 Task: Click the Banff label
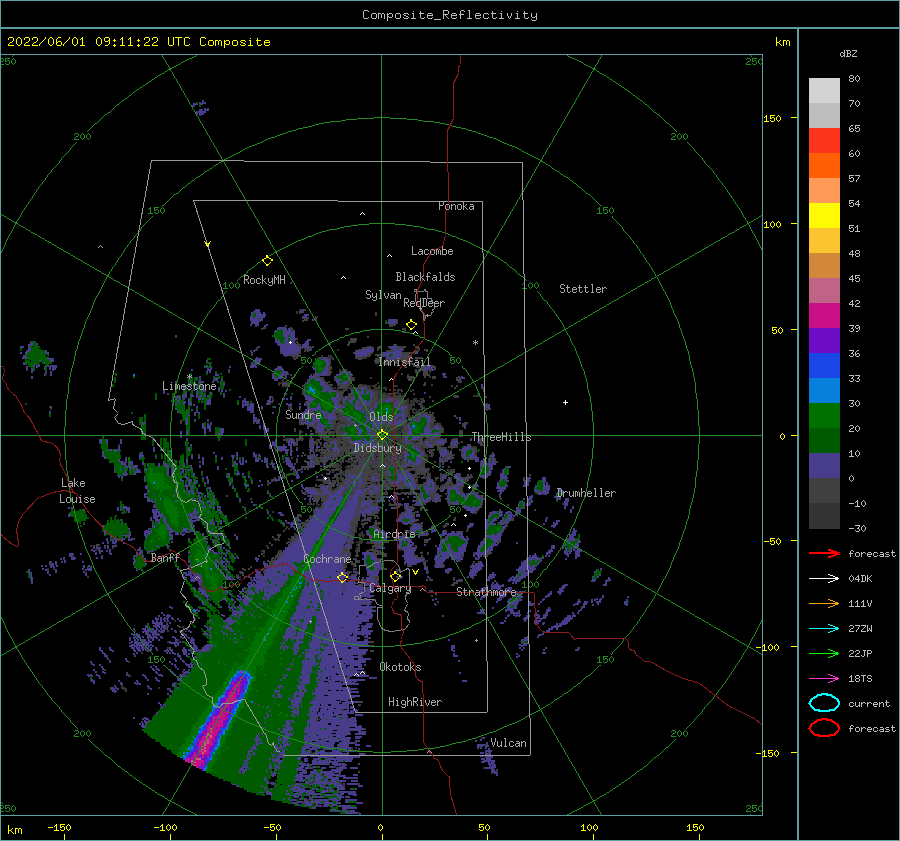click(165, 558)
